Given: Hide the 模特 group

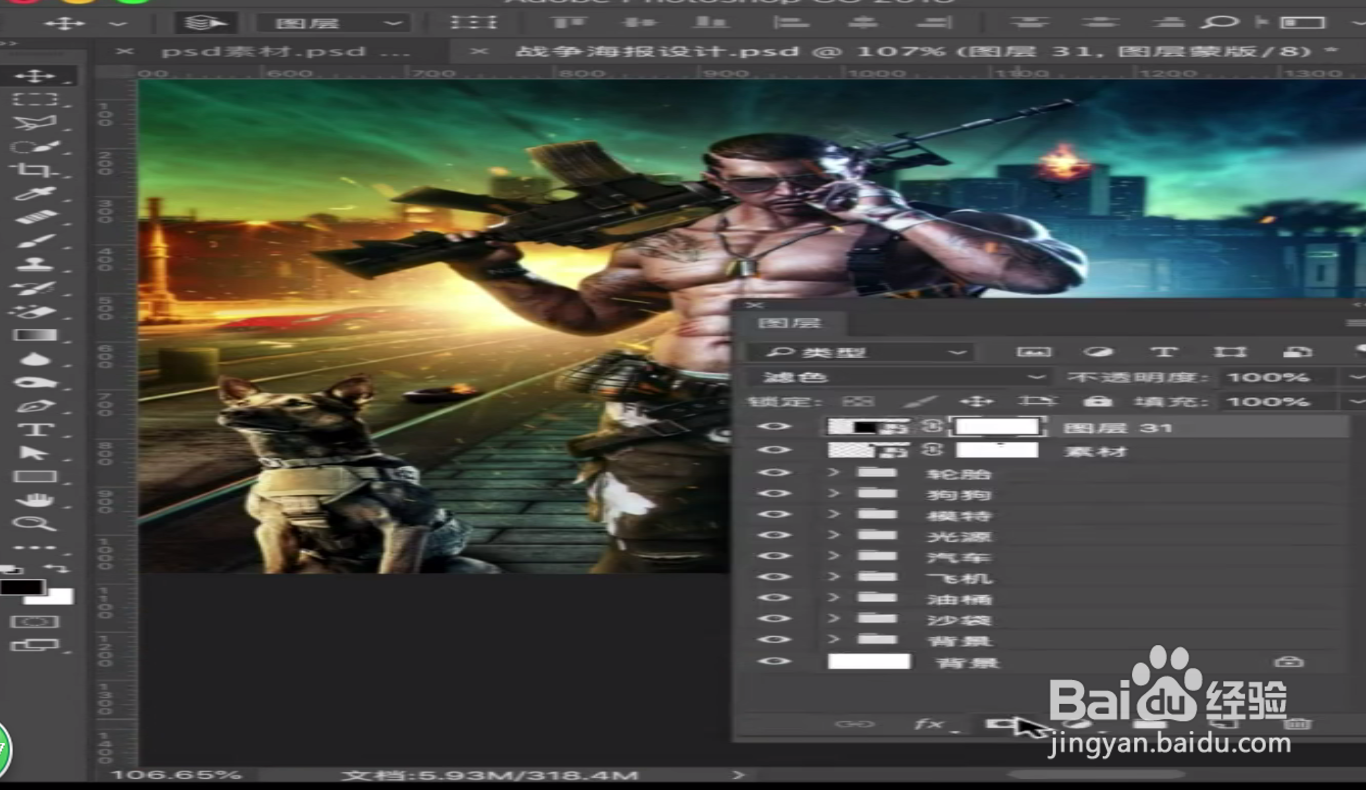Looking at the screenshot, I should click(774, 515).
